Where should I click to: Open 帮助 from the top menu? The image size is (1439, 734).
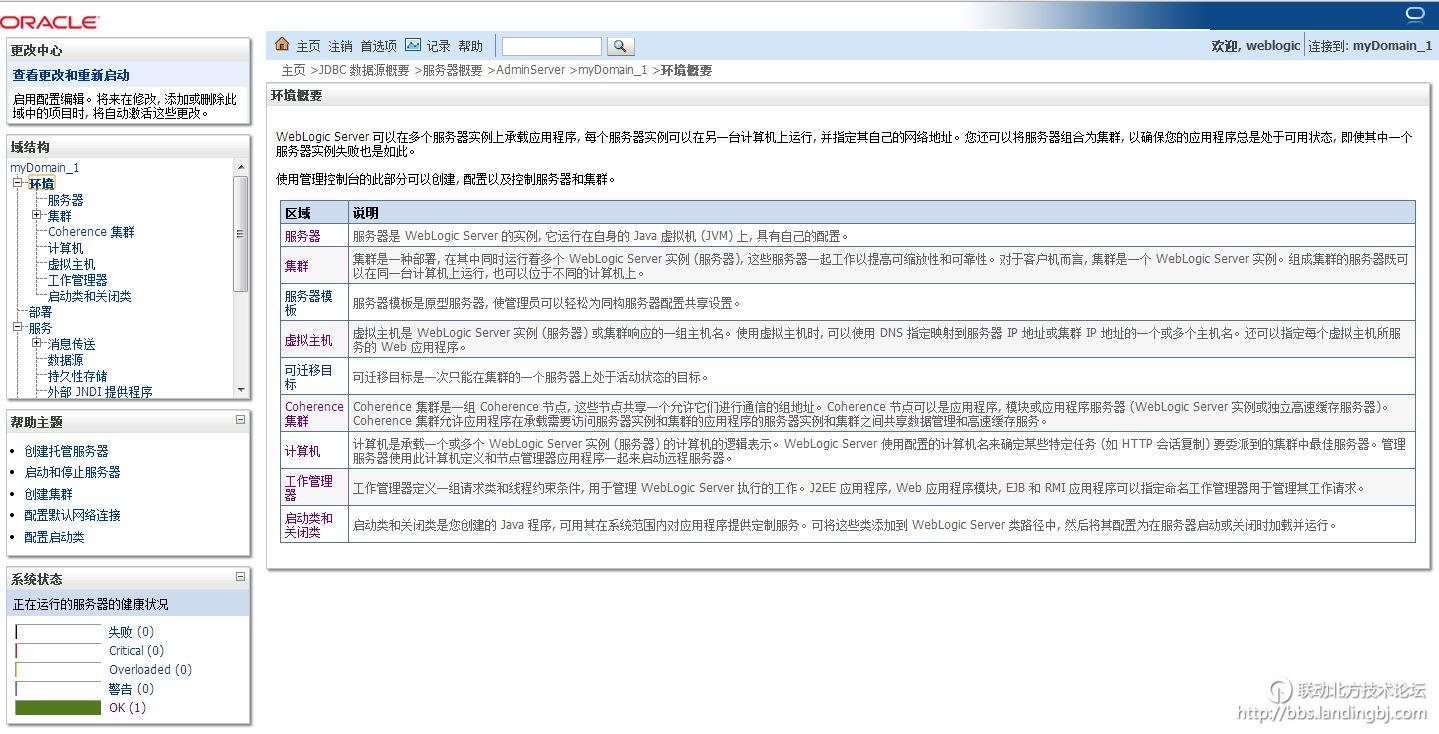[469, 45]
